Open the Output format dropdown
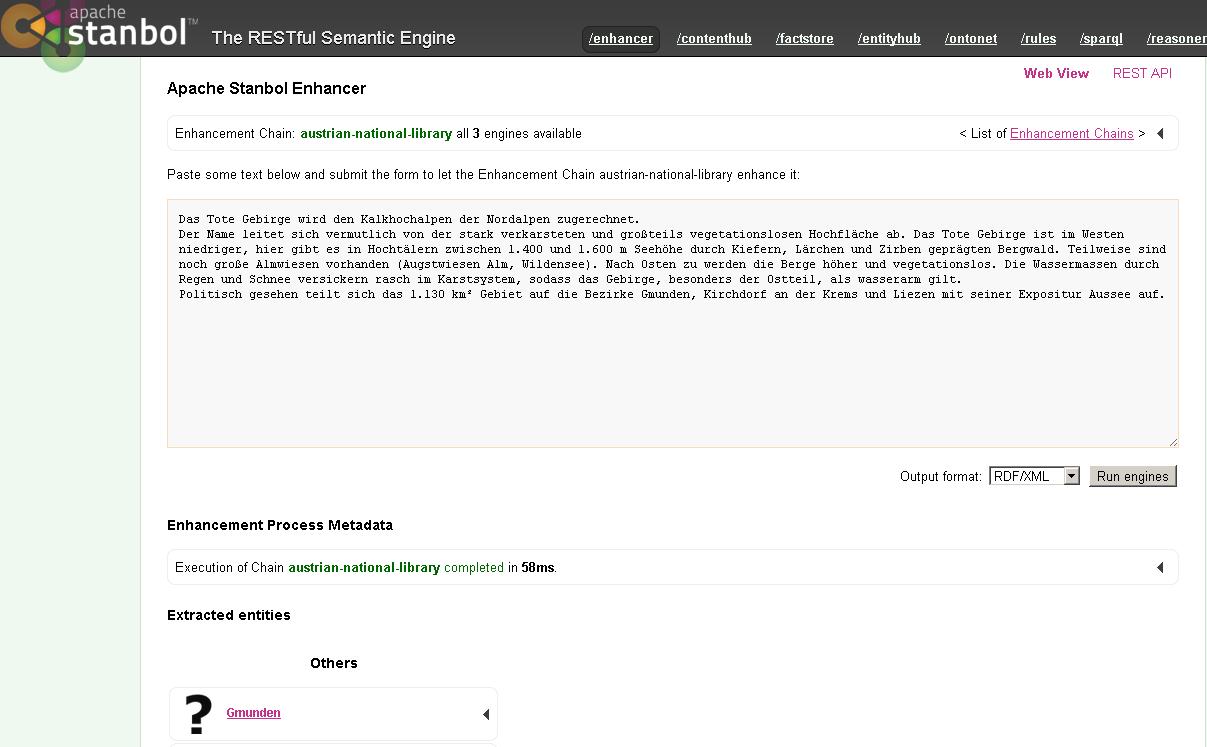Viewport: 1207px width, 747px height. pyautogui.click(x=1034, y=476)
